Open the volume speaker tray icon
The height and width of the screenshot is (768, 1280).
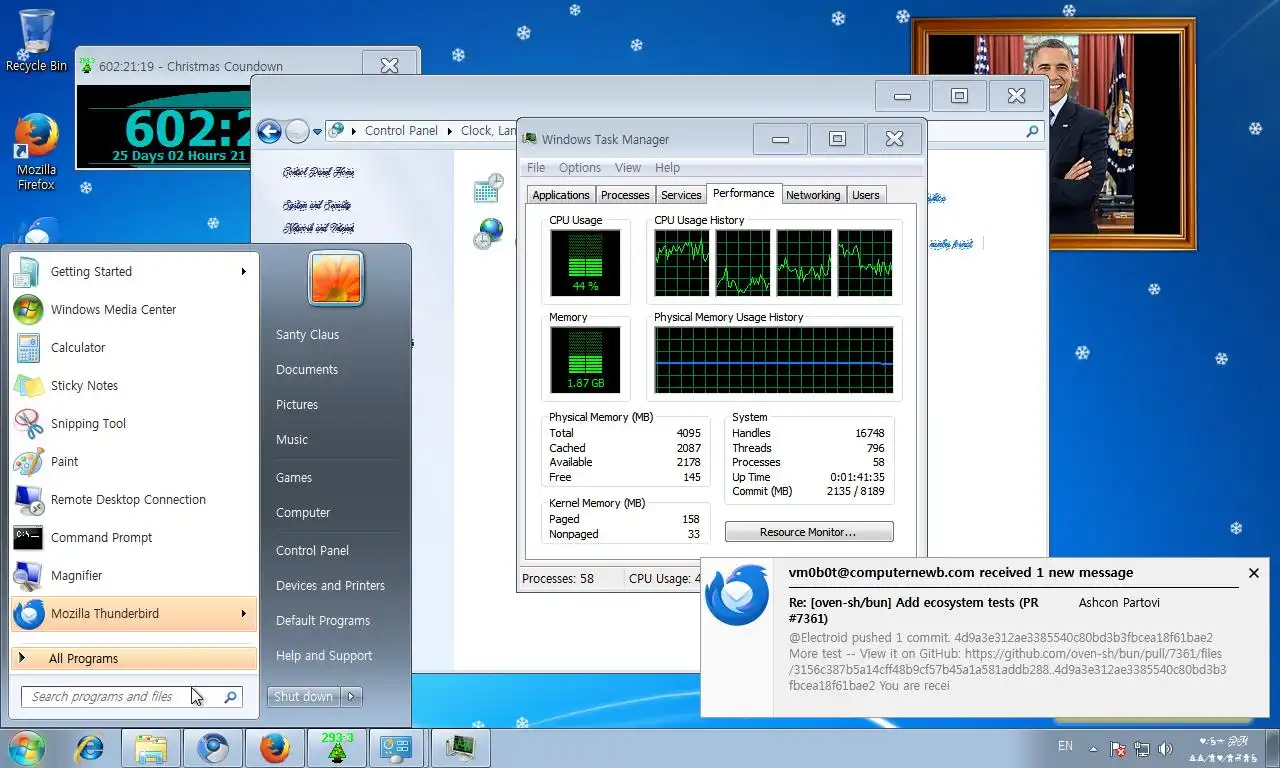1164,748
